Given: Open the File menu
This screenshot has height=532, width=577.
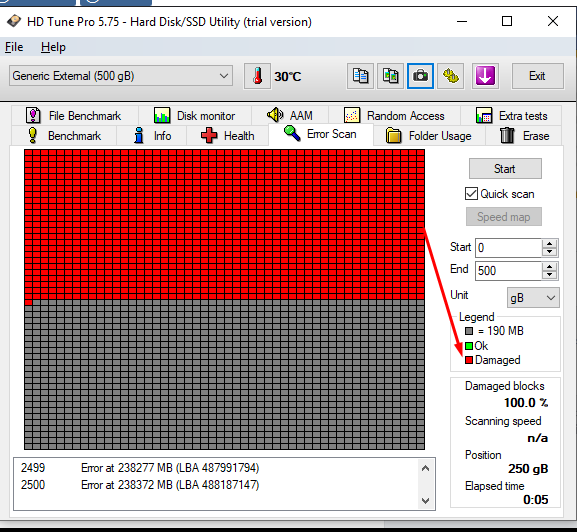Looking at the screenshot, I should (14, 47).
